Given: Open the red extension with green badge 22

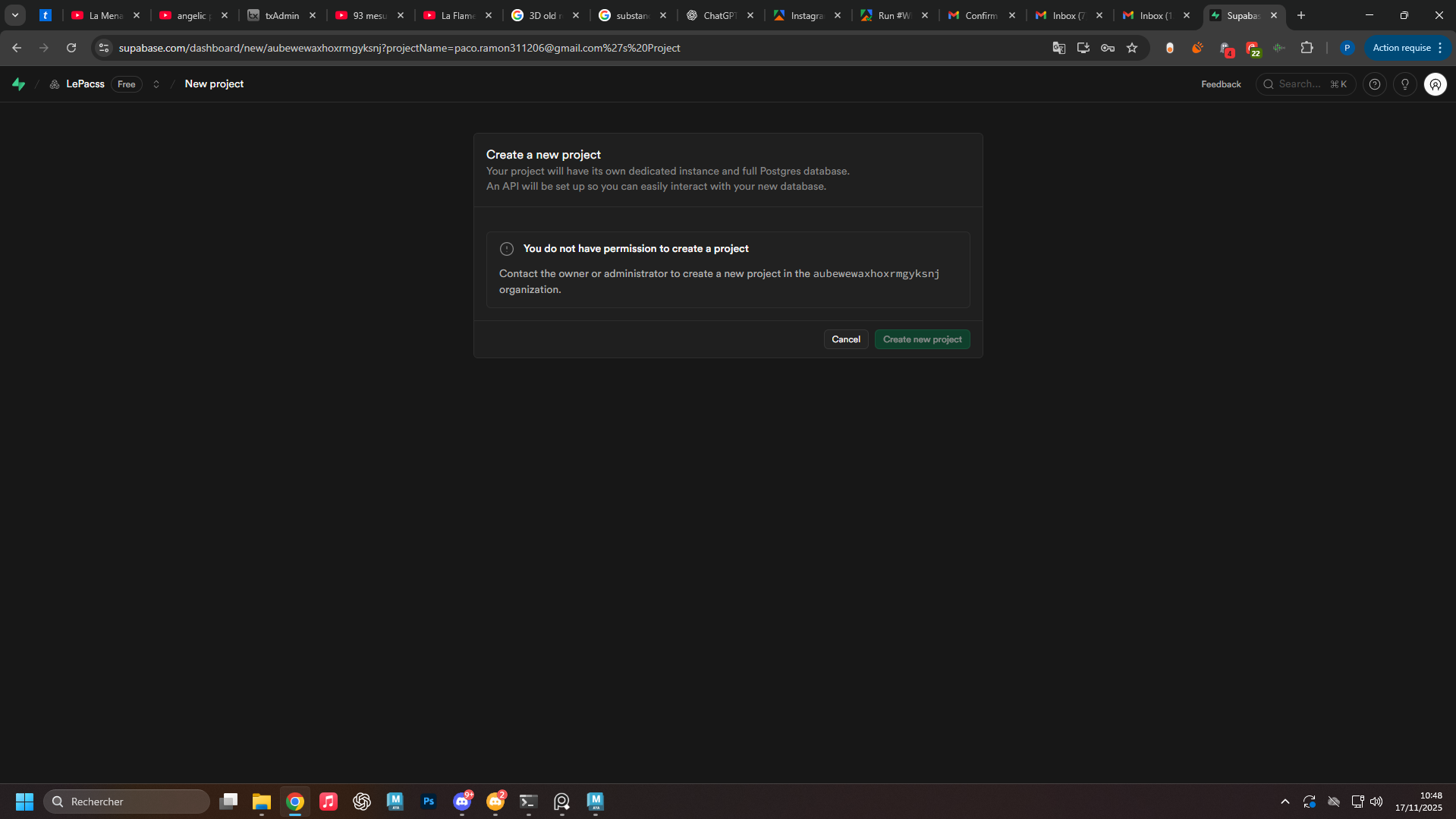Looking at the screenshot, I should pyautogui.click(x=1253, y=49).
